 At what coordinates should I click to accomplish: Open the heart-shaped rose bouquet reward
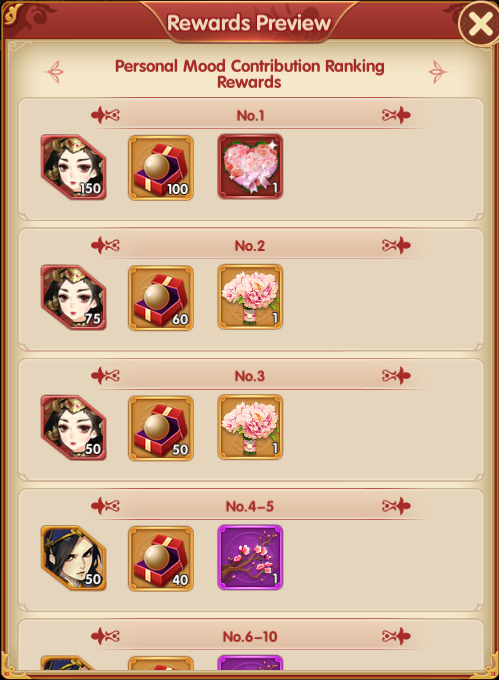pyautogui.click(x=250, y=166)
